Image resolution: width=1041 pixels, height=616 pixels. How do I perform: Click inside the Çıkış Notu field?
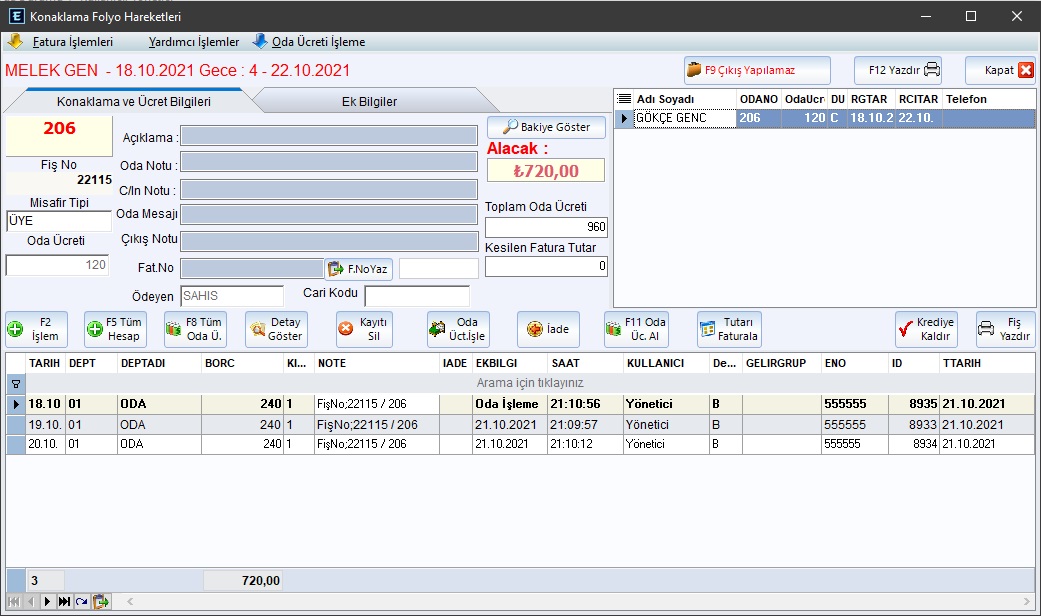click(x=329, y=241)
